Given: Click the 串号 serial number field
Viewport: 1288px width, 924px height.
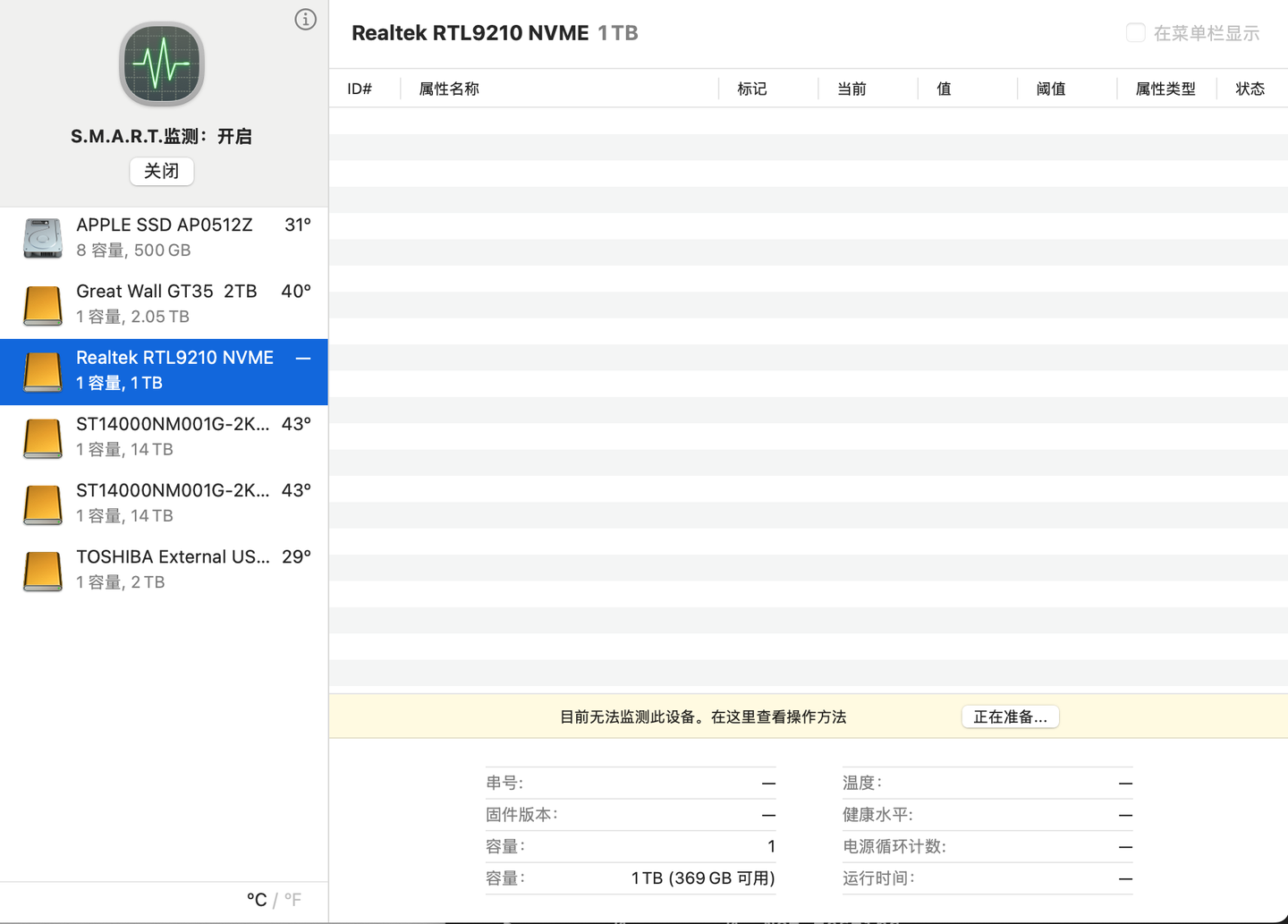Looking at the screenshot, I should [x=631, y=783].
